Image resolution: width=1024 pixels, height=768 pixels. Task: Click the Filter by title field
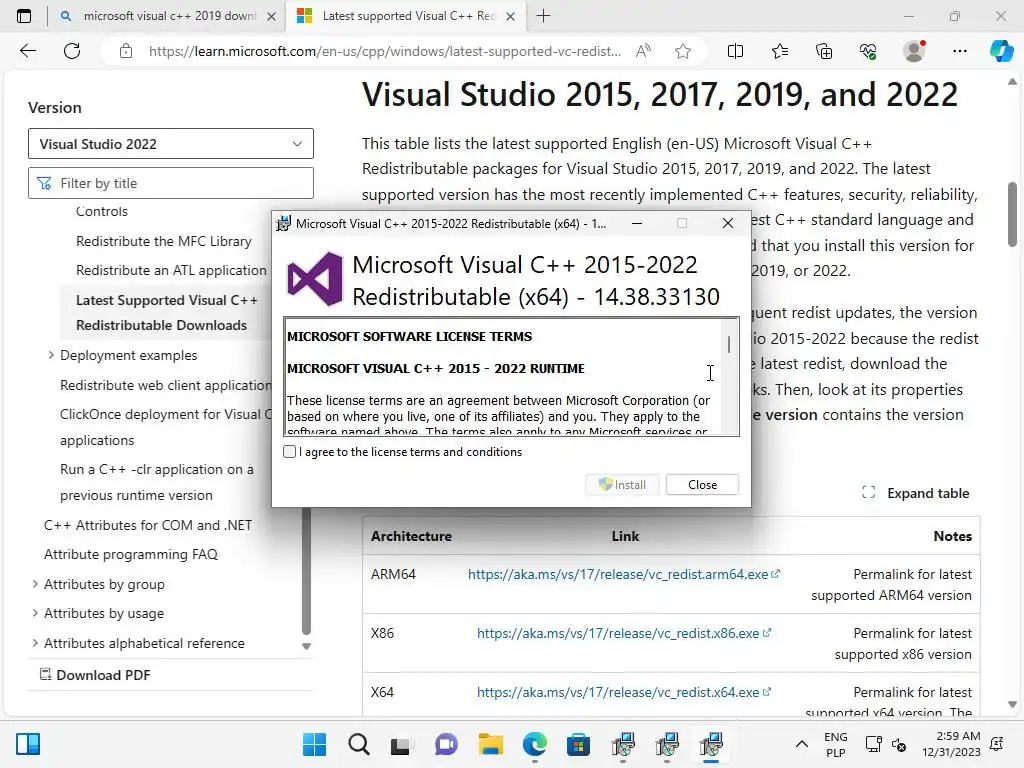(170, 184)
